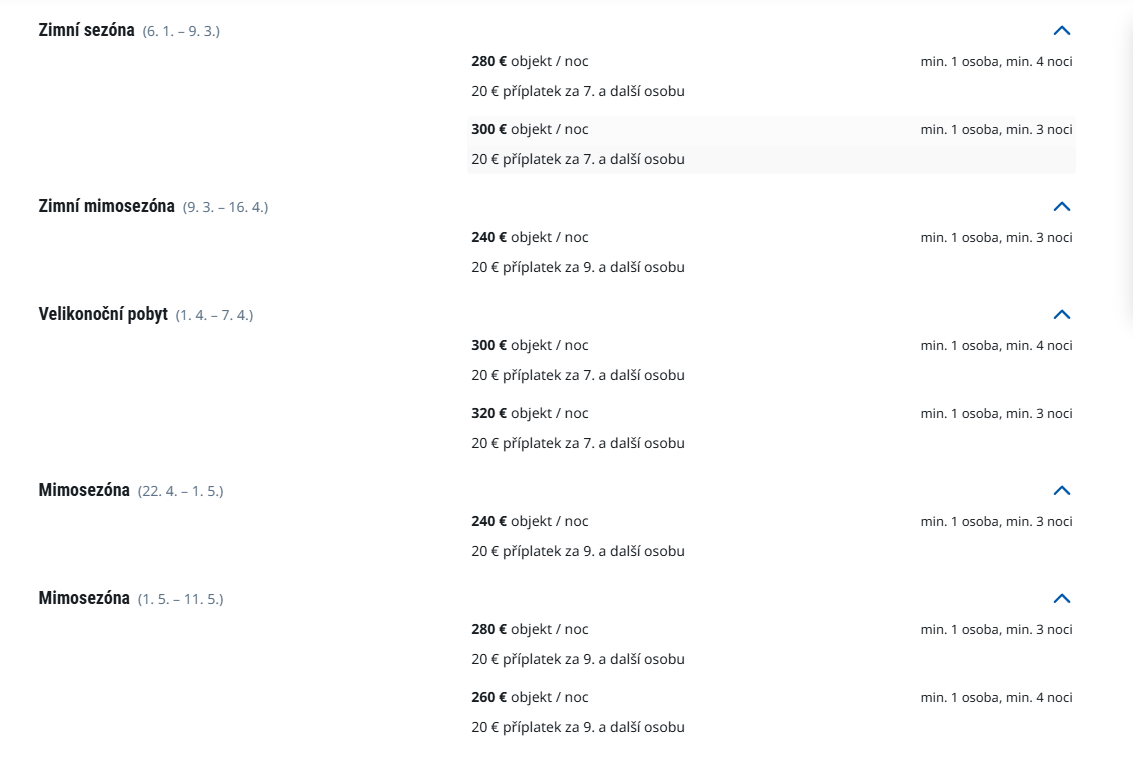Select the 300 € price in Zimní sezóna

489,129
